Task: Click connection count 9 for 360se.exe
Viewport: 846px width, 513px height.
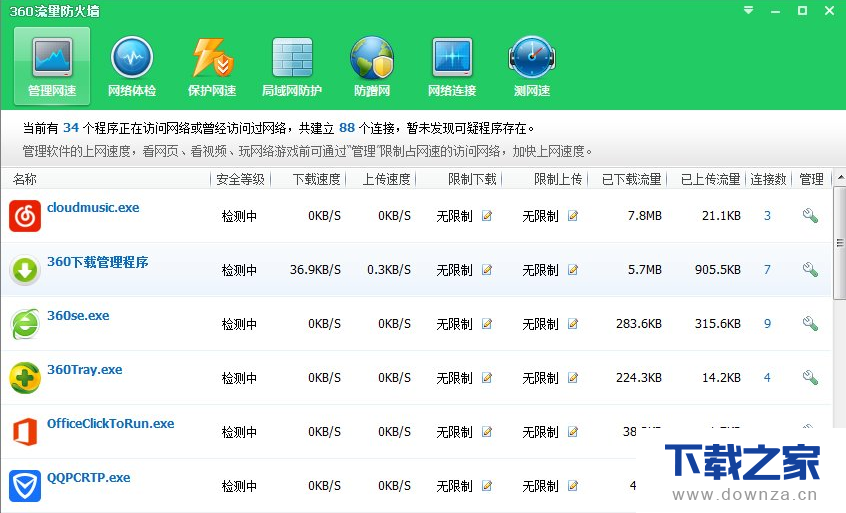Action: pyautogui.click(x=767, y=324)
